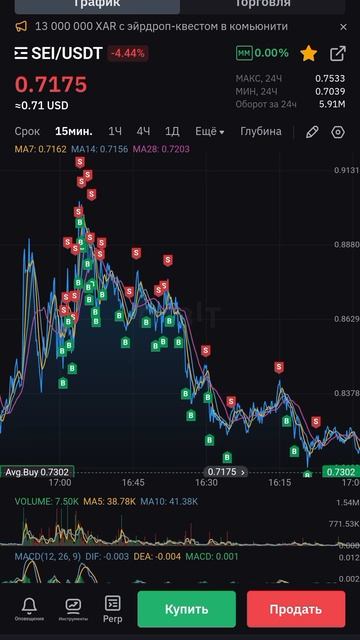
Task: Tap the large red 0.7175 price
Action: tap(51, 84)
